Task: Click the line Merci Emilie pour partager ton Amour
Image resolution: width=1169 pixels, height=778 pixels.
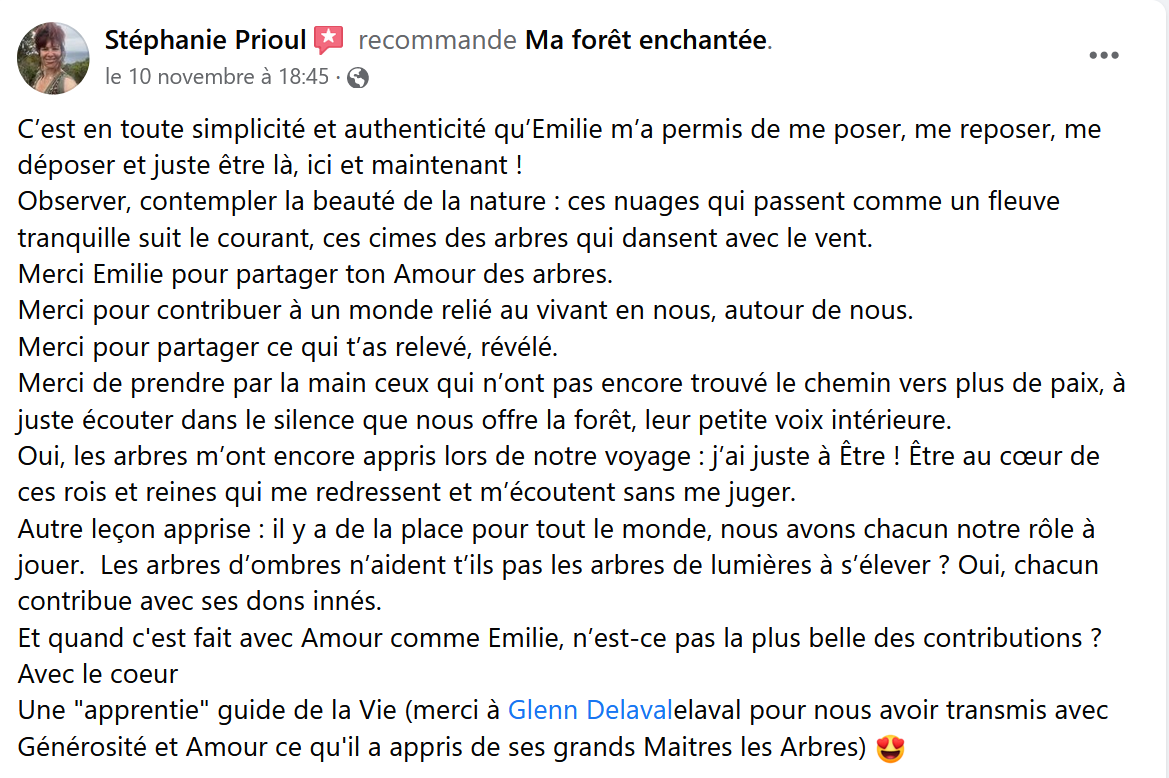Action: click(x=315, y=274)
